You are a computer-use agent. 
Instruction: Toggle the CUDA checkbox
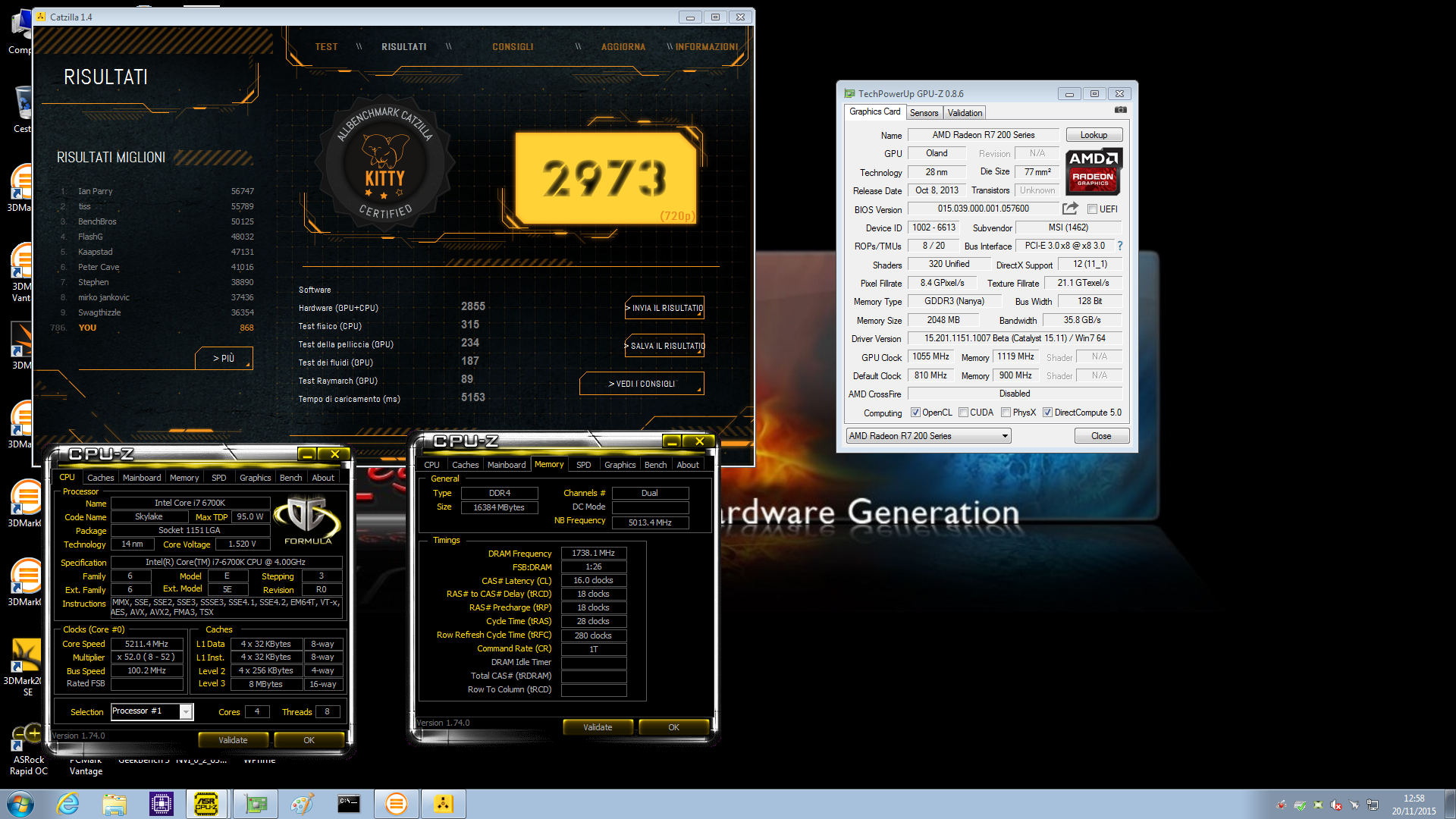click(x=963, y=413)
